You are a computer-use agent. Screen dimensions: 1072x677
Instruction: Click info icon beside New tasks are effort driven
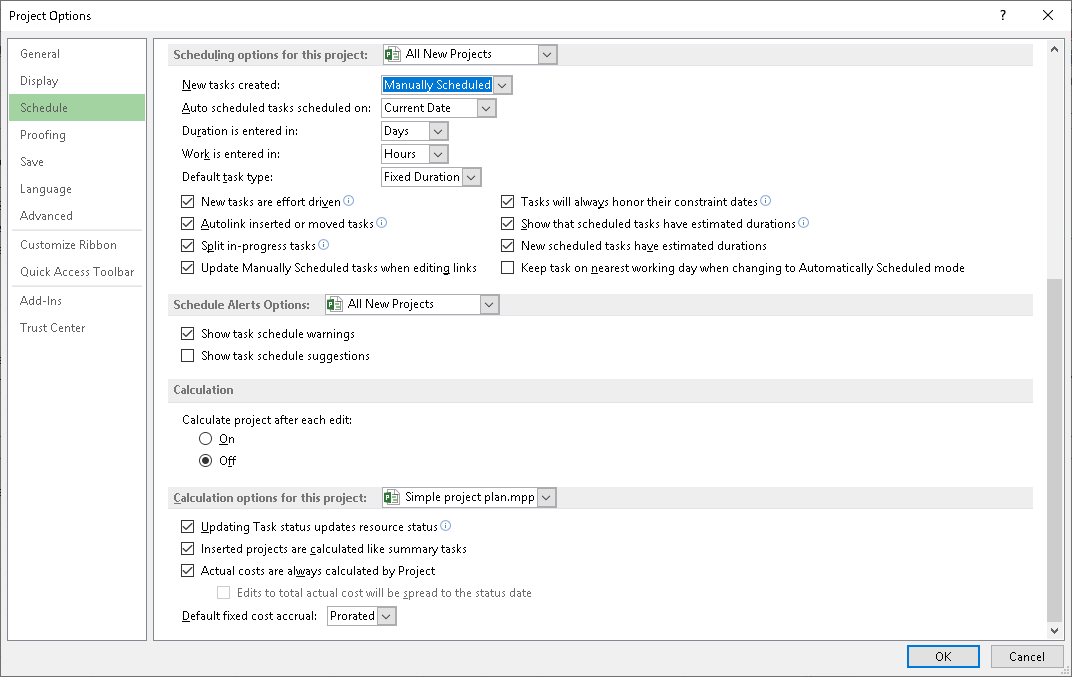click(x=349, y=201)
